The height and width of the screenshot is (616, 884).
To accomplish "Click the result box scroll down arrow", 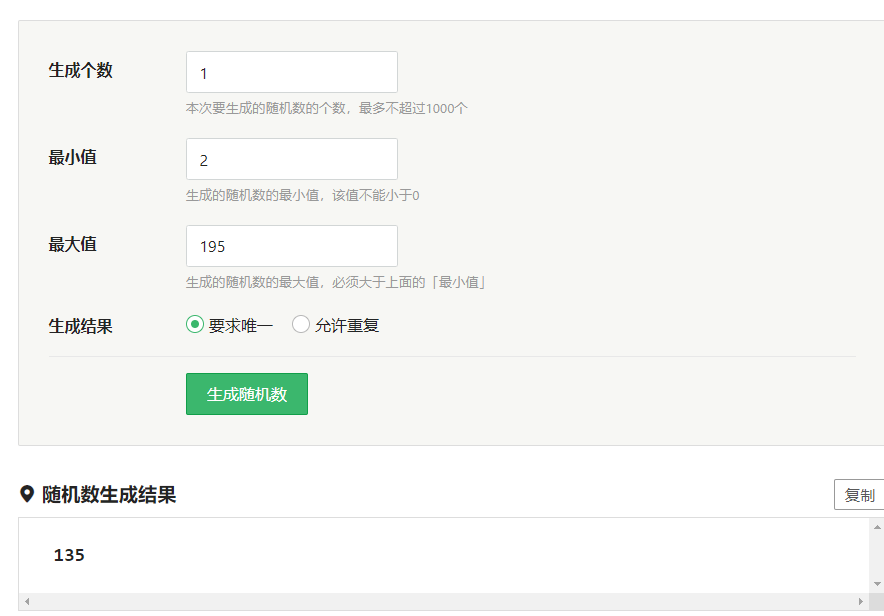I will [x=877, y=584].
